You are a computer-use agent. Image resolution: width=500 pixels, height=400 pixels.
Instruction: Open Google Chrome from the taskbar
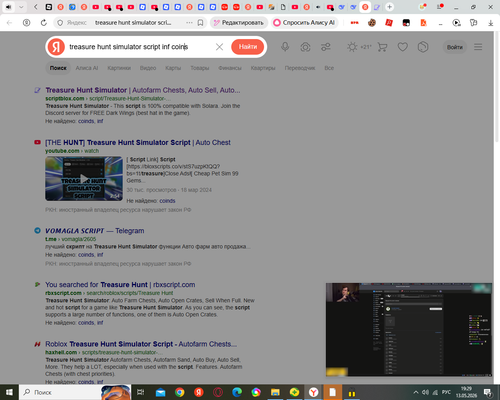180,392
